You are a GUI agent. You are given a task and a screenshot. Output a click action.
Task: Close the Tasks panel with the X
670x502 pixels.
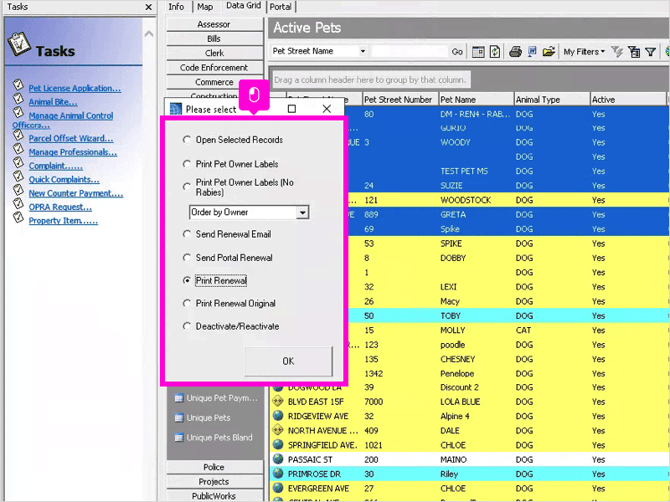coord(148,7)
